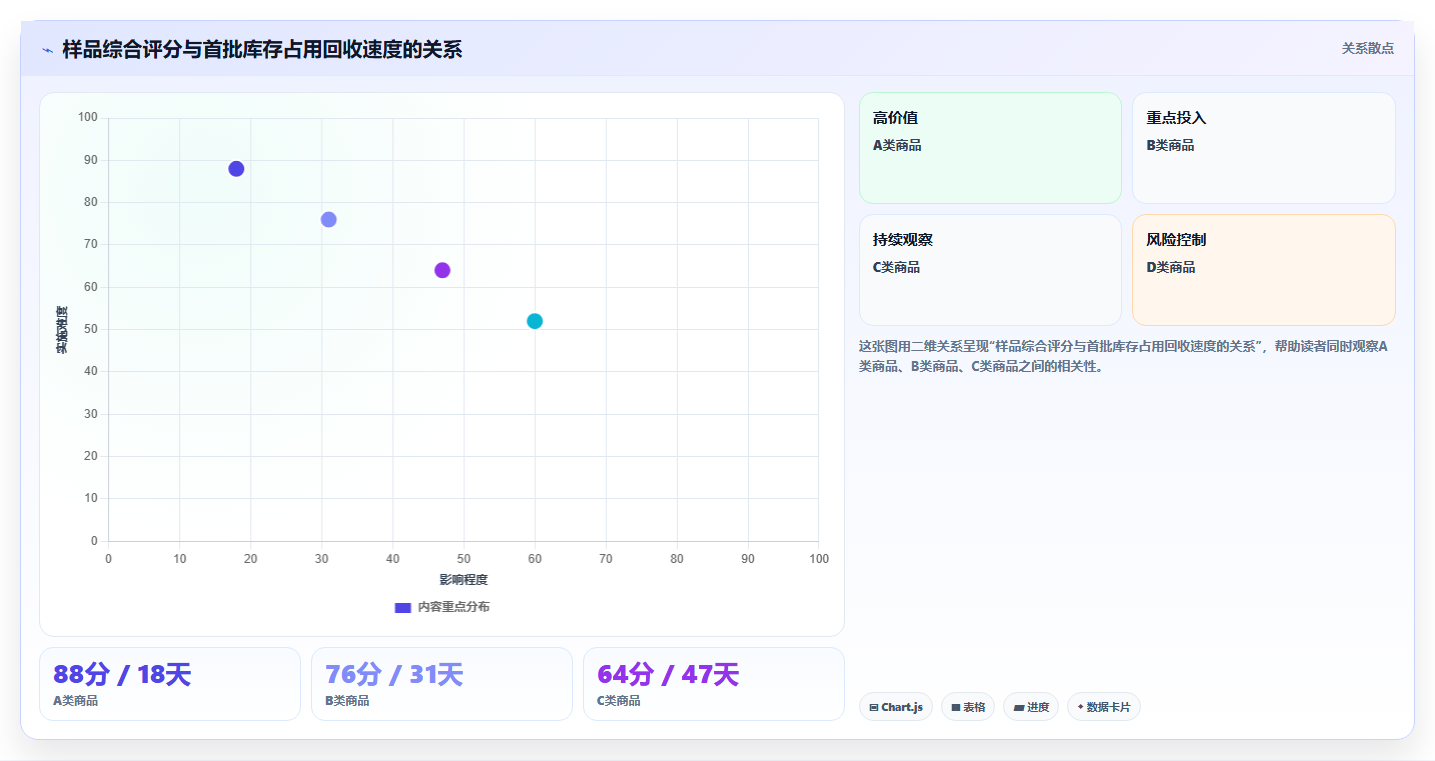Open the 高价值 A类商品 card
The height and width of the screenshot is (761, 1435).
[990, 148]
